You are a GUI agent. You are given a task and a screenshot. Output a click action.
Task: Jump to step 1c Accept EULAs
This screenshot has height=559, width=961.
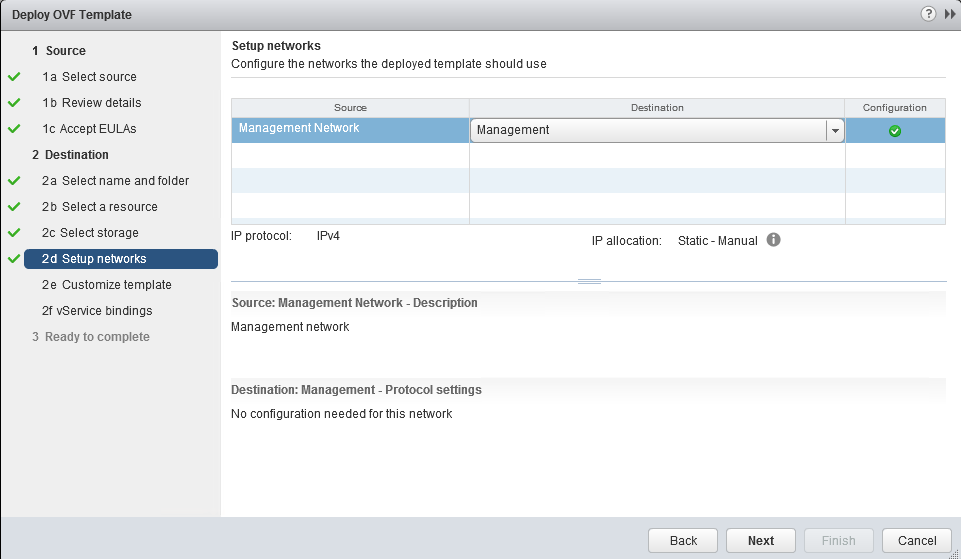[98, 129]
